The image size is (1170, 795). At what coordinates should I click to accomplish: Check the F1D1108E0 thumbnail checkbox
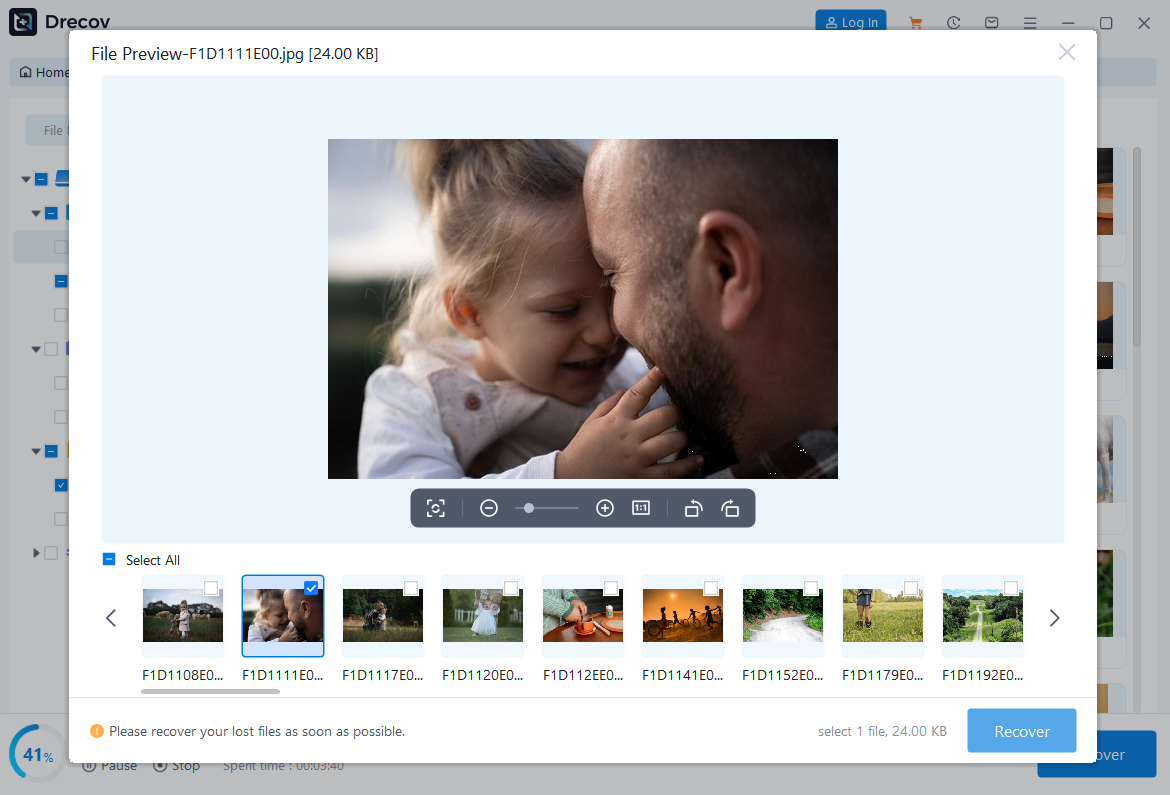click(x=211, y=588)
